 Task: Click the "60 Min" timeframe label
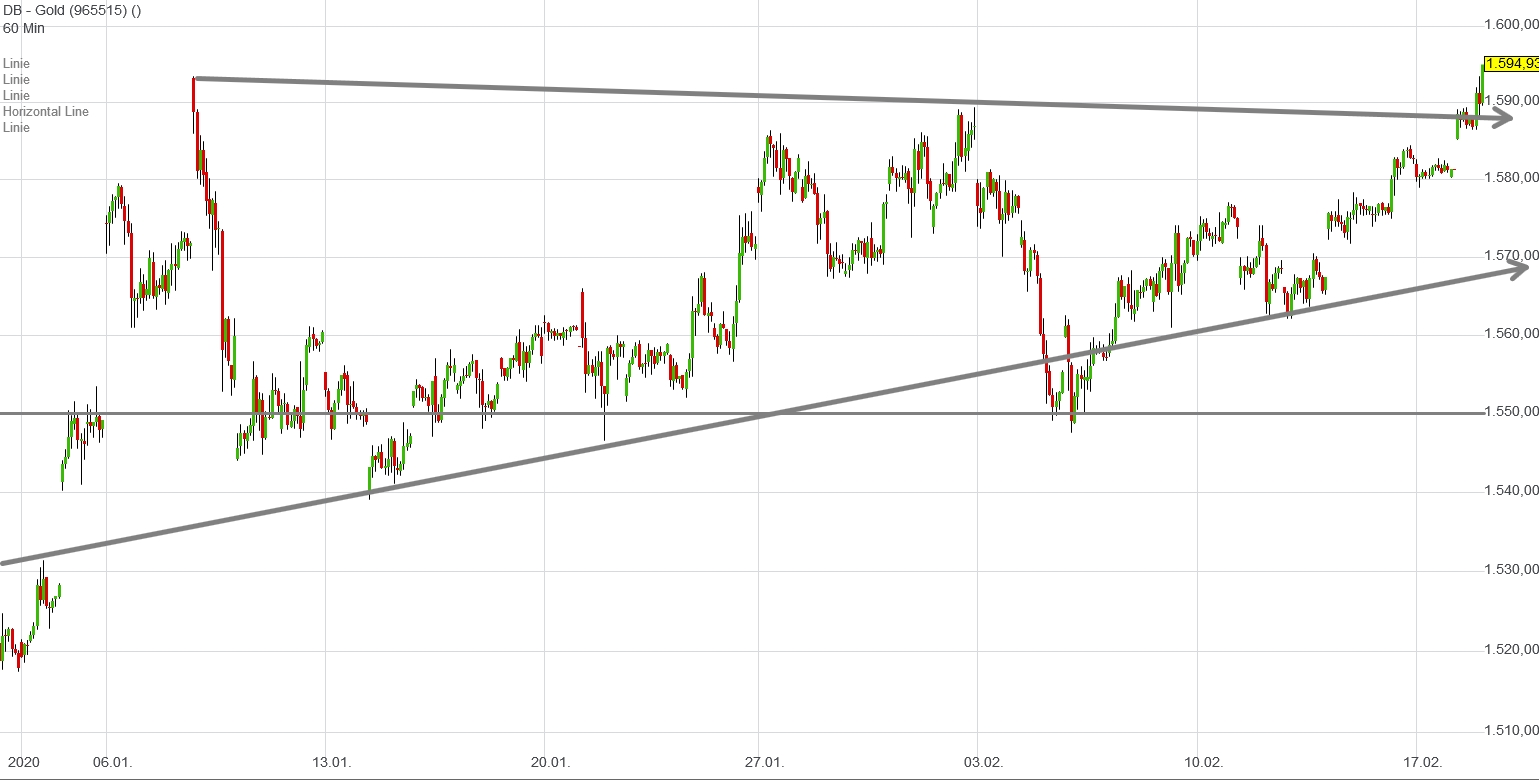pos(23,28)
